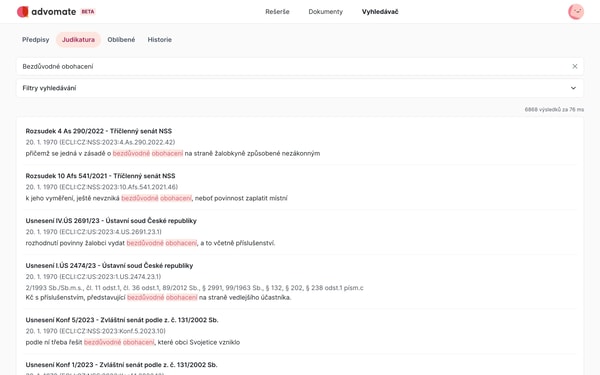
Task: Open the Filtry vyhledávání panel
Action: pos(300,88)
